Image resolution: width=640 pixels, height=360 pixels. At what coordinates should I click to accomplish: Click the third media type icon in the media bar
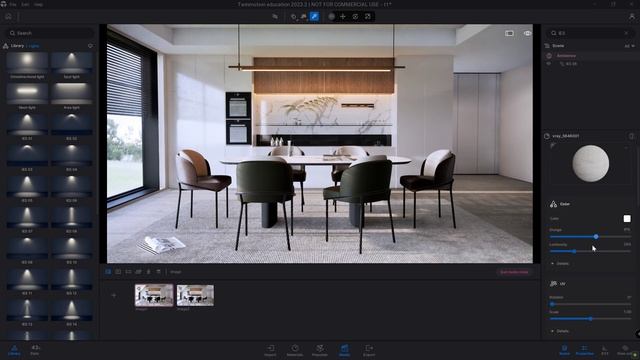128,272
